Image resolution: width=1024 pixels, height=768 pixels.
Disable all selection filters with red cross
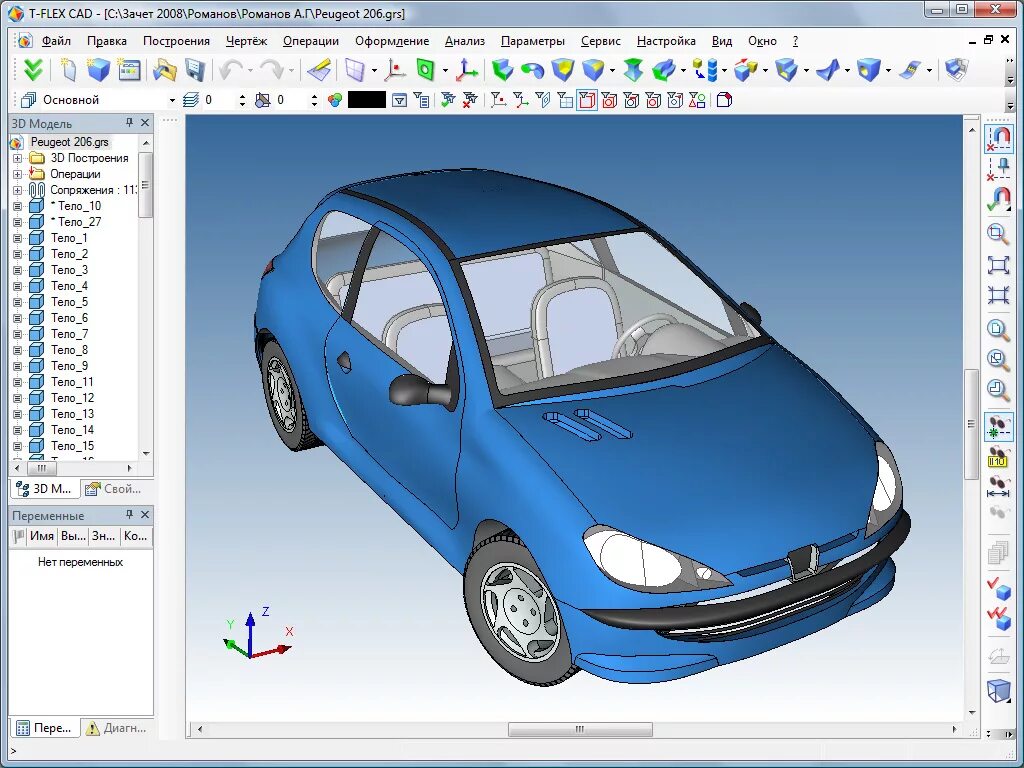point(470,100)
